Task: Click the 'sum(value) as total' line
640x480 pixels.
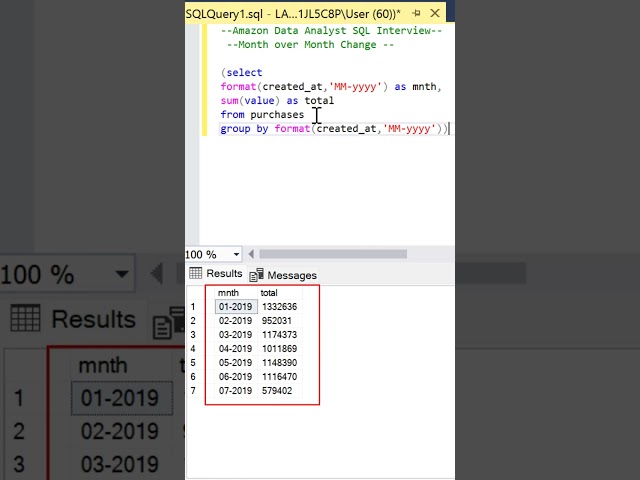Action: (277, 100)
